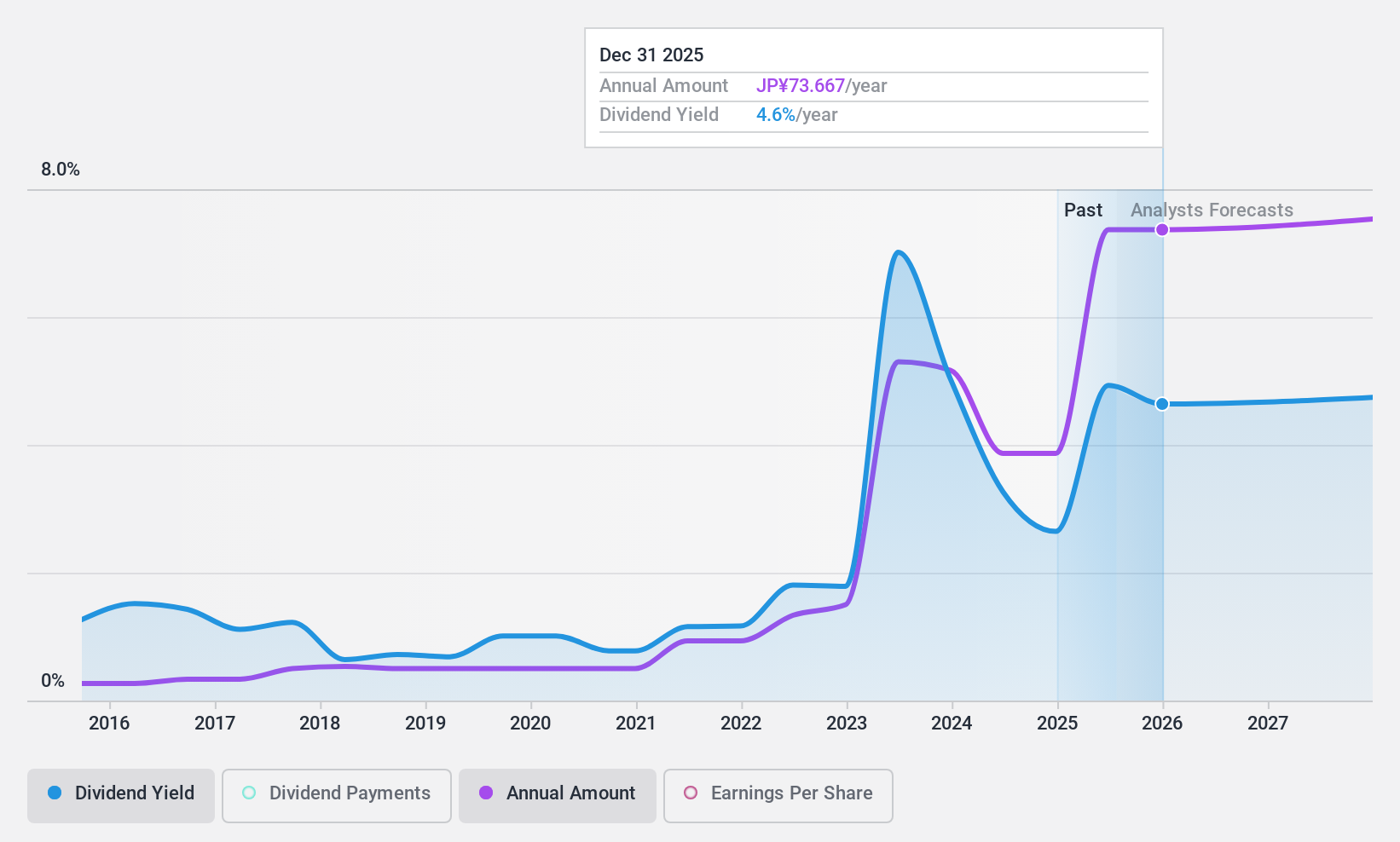Click the 2016 x-axis label
The image size is (1400, 842).
[x=109, y=724]
